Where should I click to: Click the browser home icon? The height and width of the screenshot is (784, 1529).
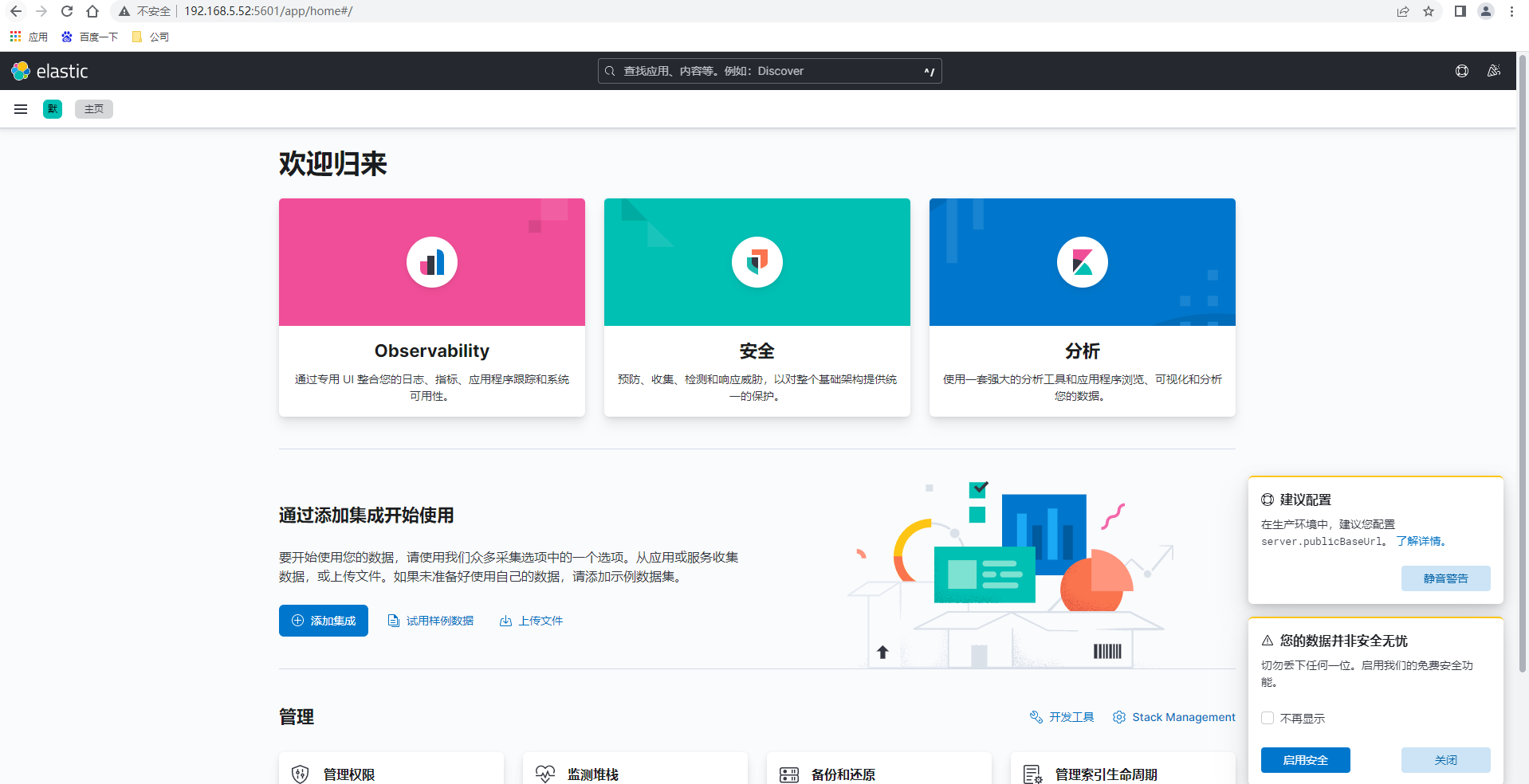[92, 11]
